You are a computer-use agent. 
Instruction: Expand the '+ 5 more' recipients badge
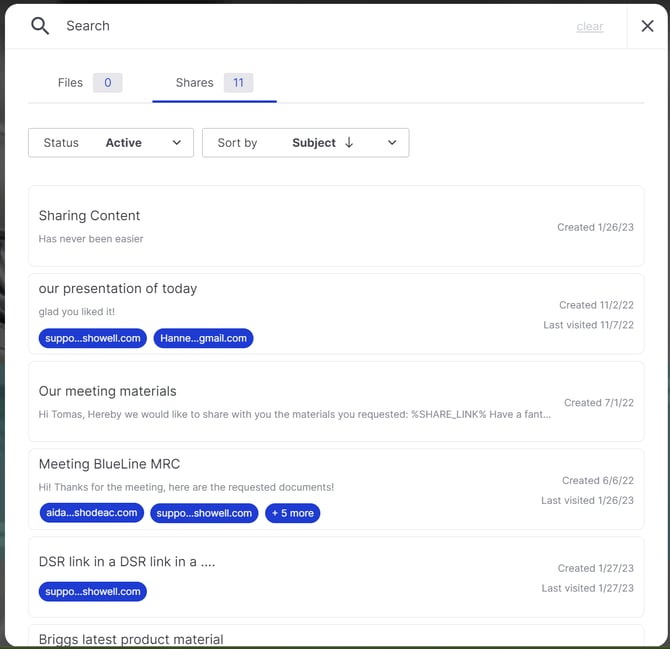[x=292, y=513]
